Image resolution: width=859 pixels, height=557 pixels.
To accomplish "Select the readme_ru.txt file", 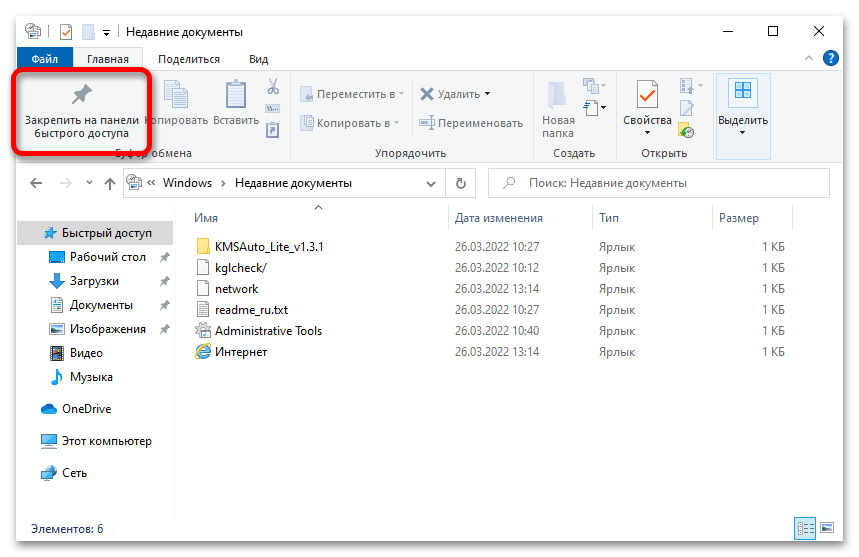I will click(x=251, y=310).
